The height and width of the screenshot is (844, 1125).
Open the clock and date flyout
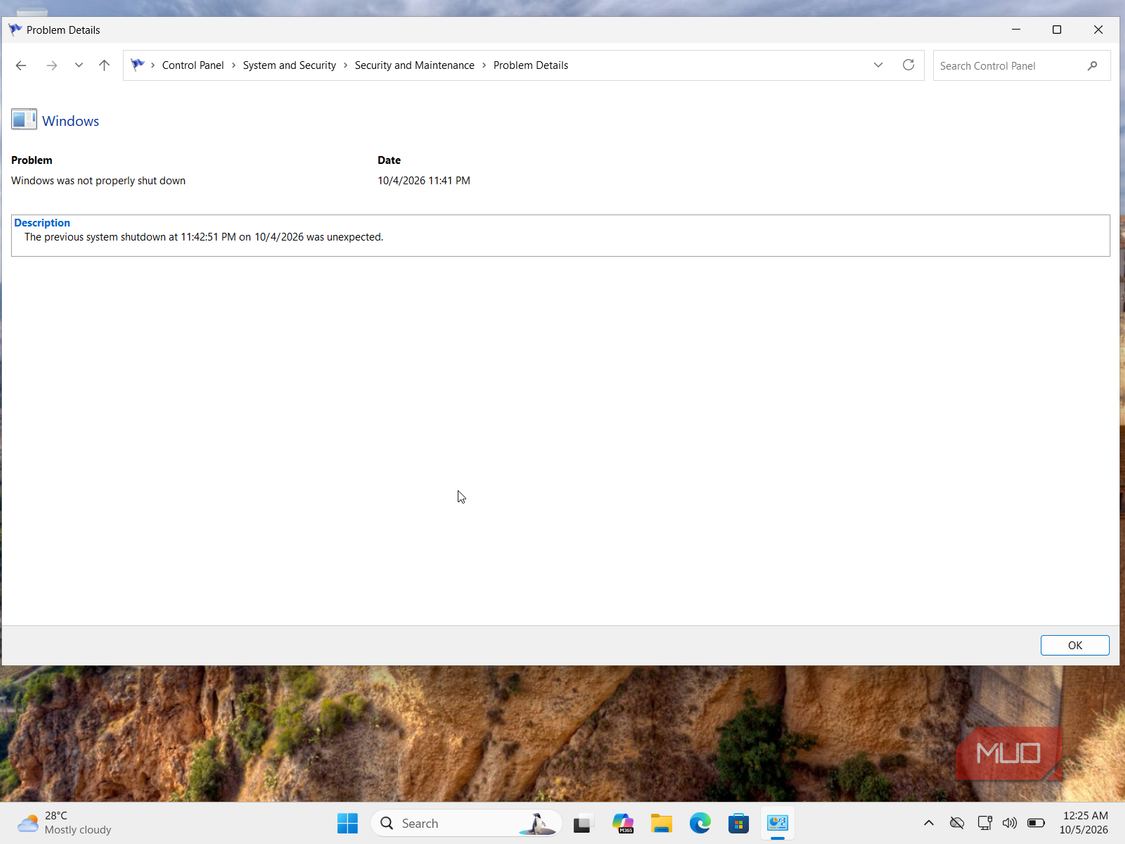point(1085,822)
